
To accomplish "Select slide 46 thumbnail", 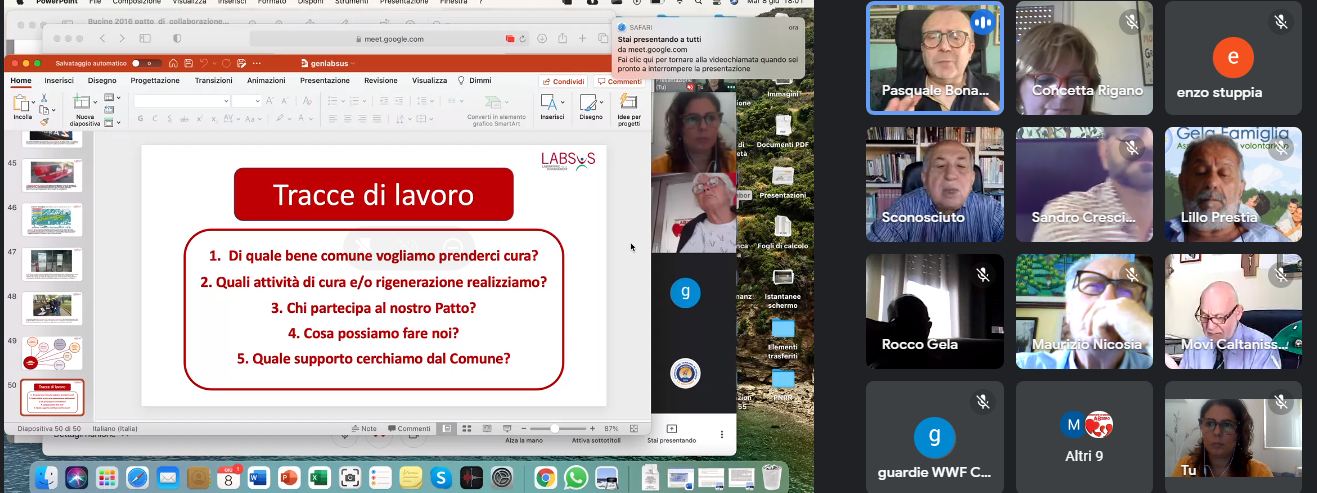I will pyautogui.click(x=51, y=220).
